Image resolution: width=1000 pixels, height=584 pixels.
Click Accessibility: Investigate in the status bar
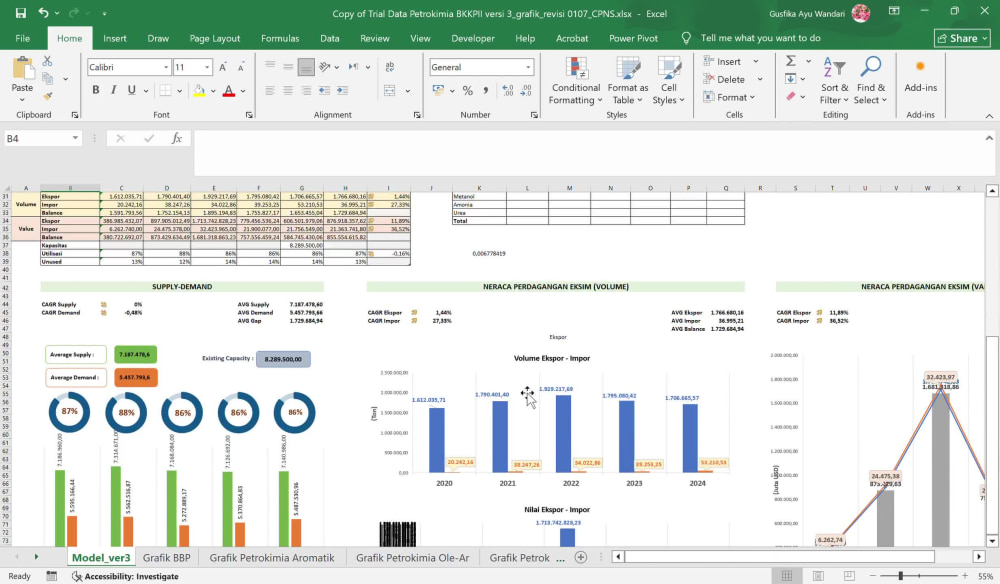(125, 576)
